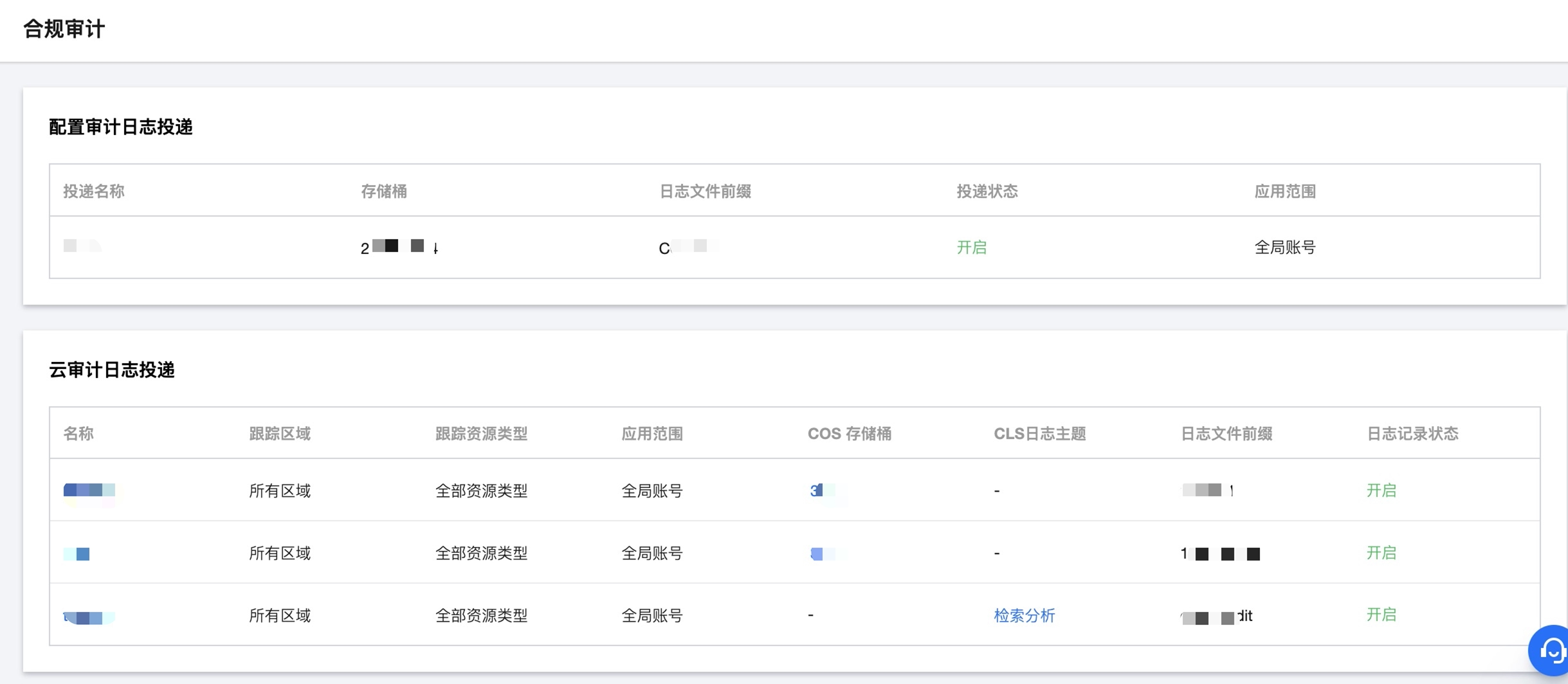1568x684 pixels.
Task: Click the 日志记录状态 column header
Action: (1412, 434)
